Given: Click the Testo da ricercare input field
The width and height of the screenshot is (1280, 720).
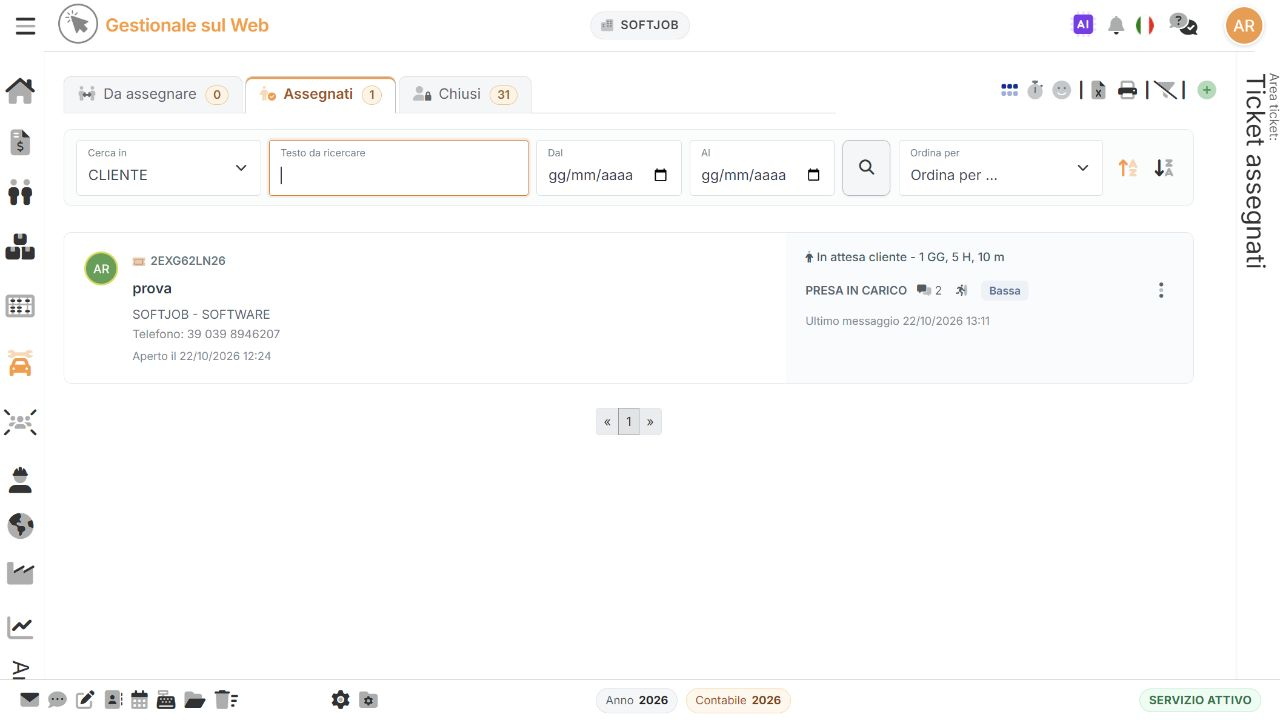Looking at the screenshot, I should tap(399, 167).
